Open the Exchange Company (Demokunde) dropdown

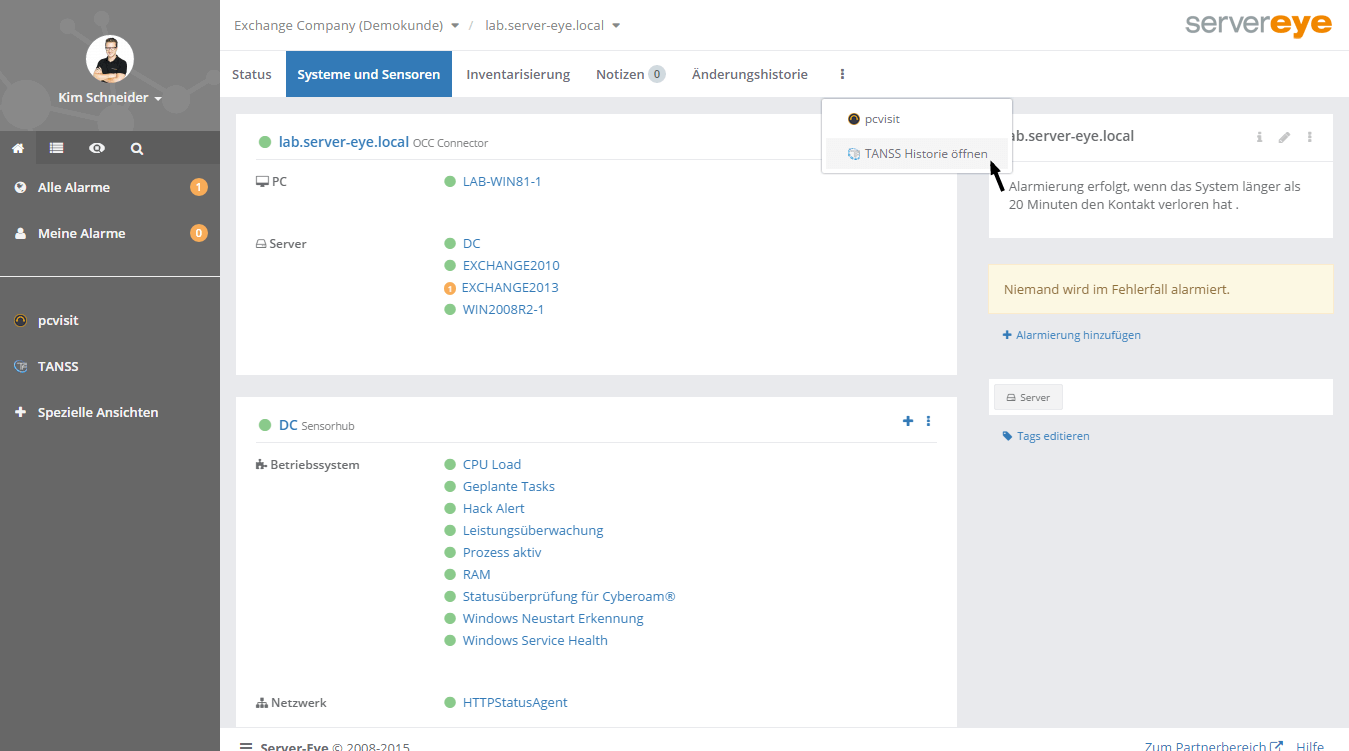346,25
